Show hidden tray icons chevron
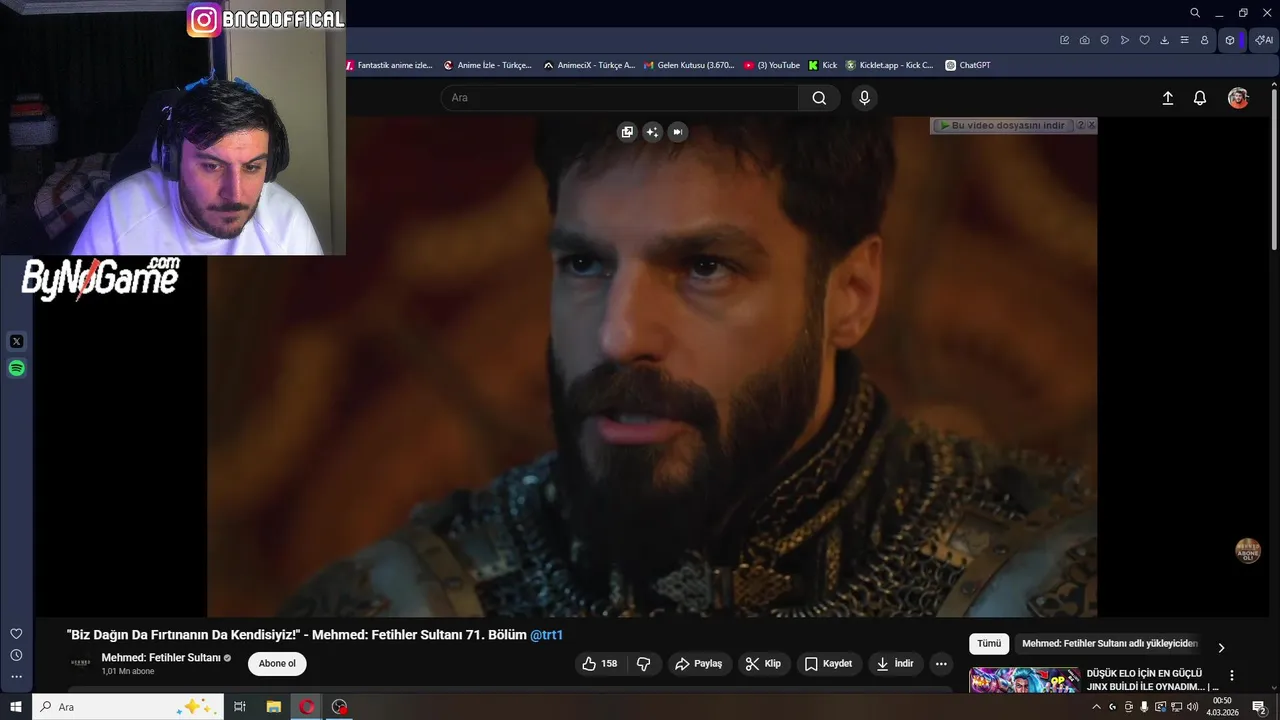This screenshot has height=720, width=1280. click(x=1097, y=707)
